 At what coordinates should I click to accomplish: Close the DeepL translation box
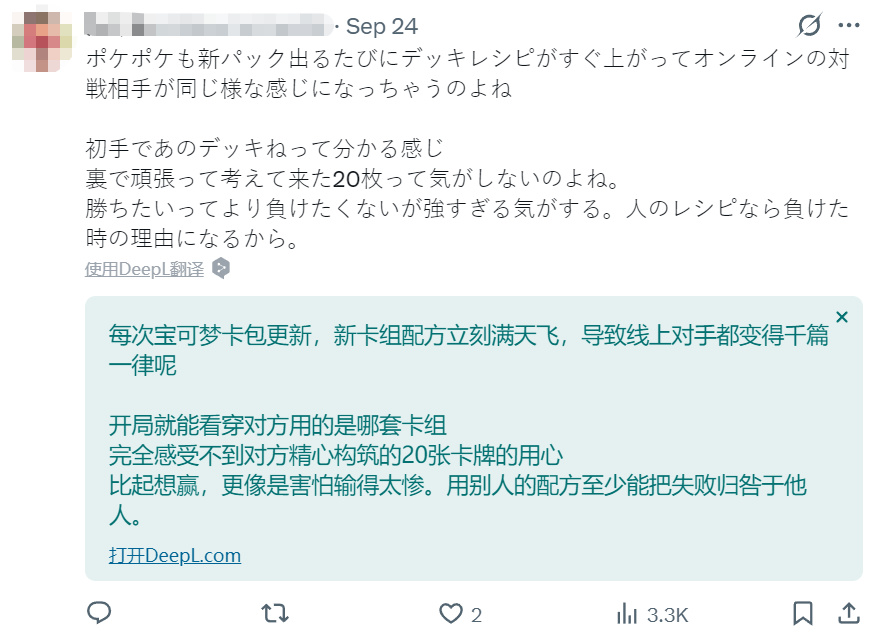point(842,317)
